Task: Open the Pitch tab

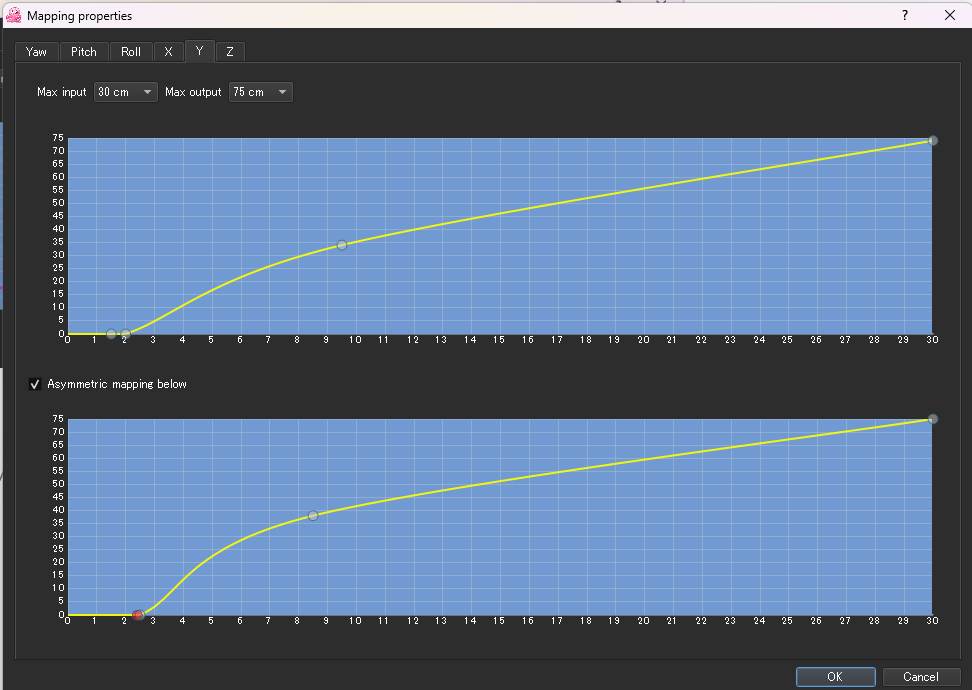Action: tap(84, 52)
